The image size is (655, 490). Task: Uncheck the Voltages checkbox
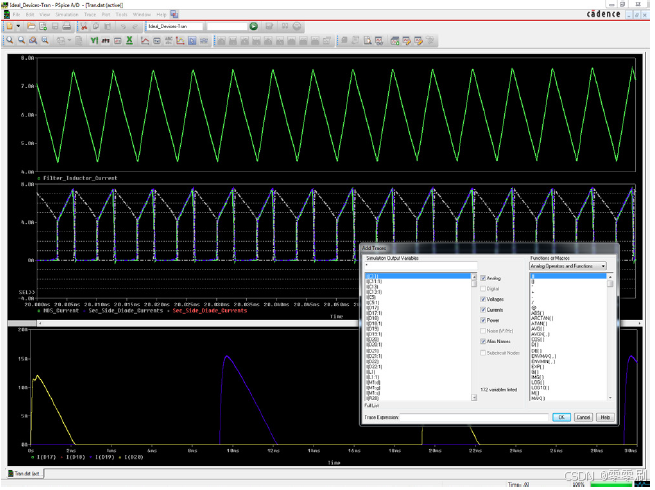[483, 300]
